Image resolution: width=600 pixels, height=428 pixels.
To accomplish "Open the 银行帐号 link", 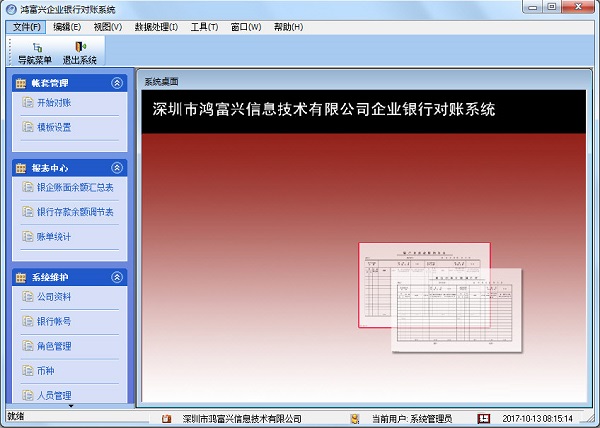I will click(x=54, y=321).
